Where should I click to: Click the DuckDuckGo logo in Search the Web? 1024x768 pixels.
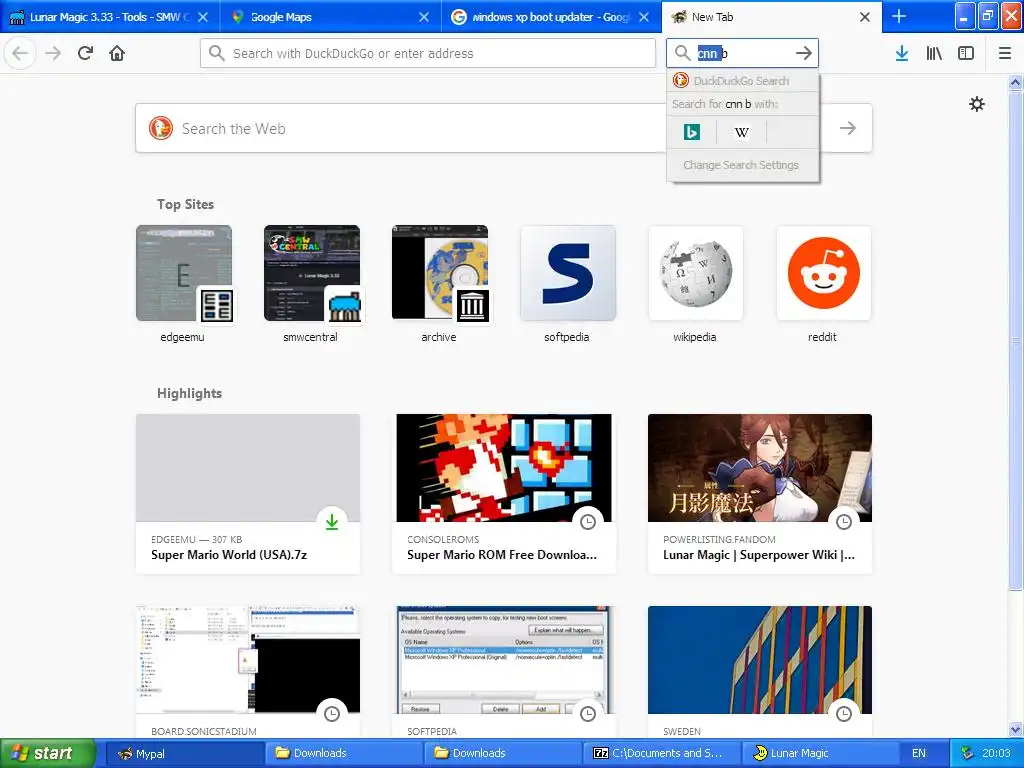coord(161,128)
